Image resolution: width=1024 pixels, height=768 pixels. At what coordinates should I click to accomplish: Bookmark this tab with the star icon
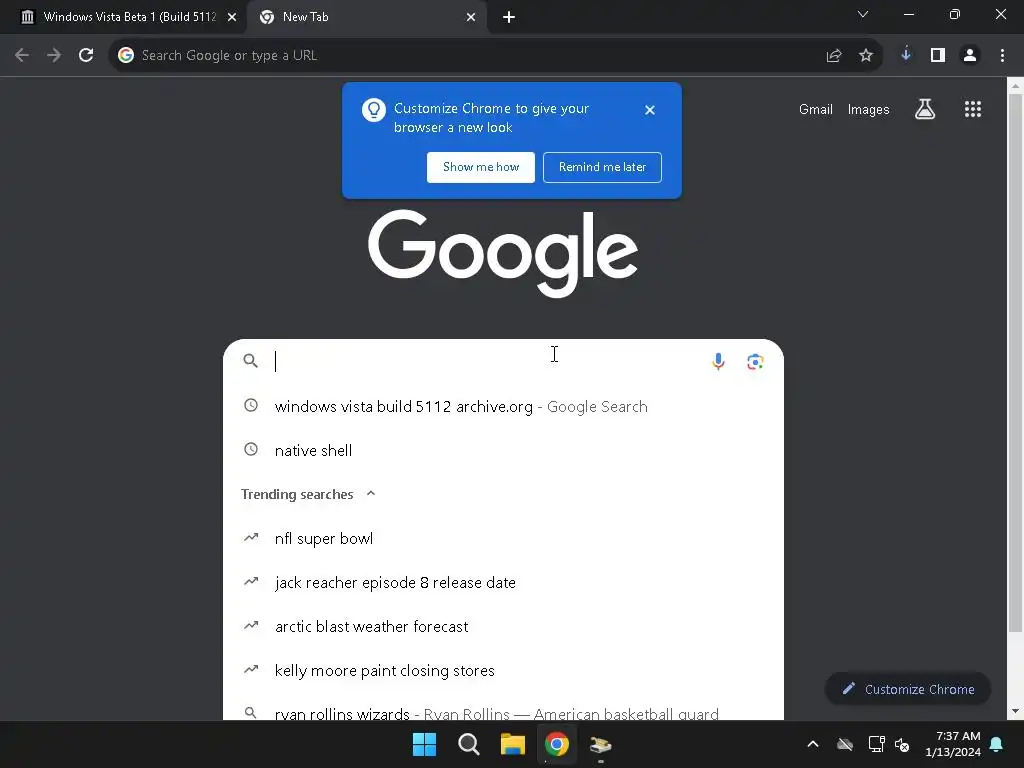pos(866,56)
